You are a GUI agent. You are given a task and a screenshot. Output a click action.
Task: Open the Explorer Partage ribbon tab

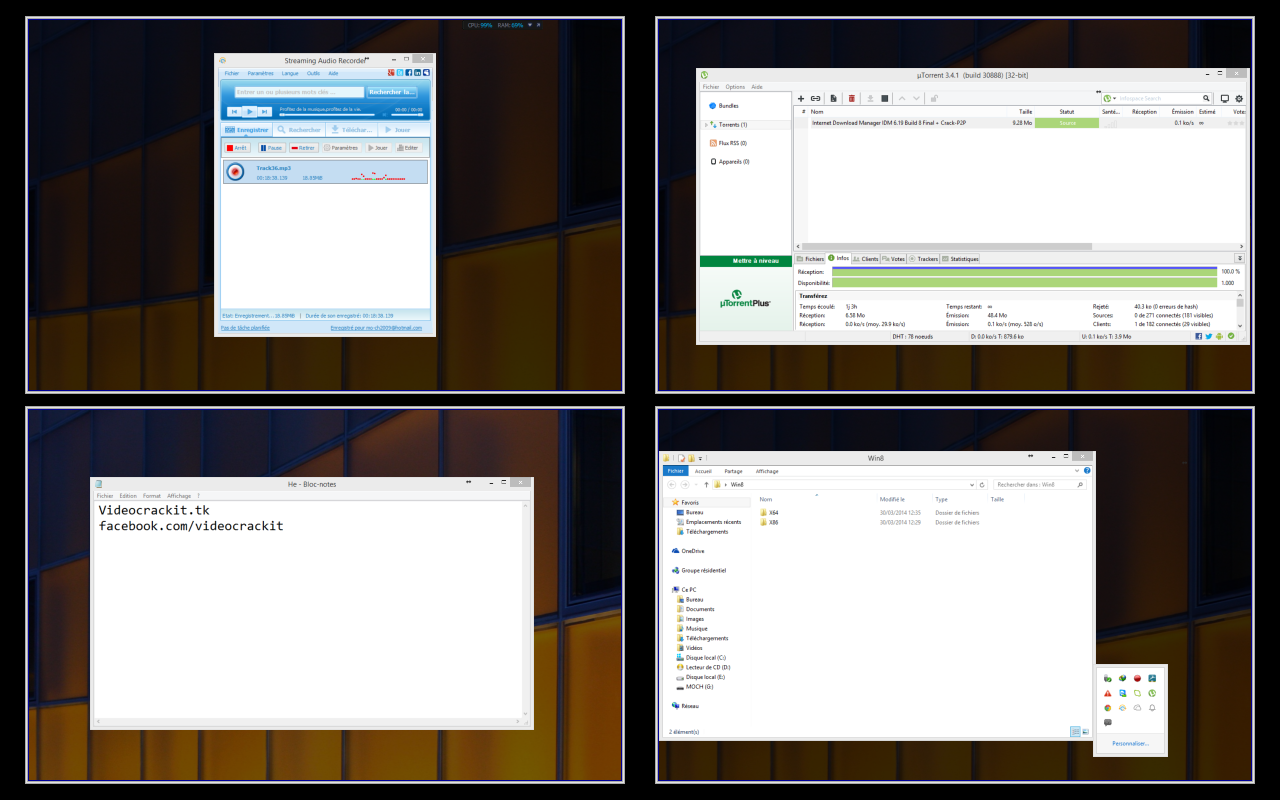734,471
